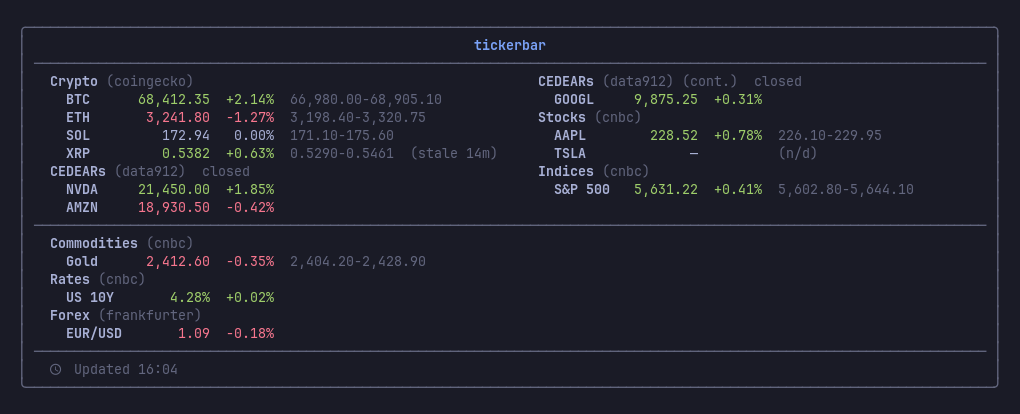Click the tickerbar title
1020x414 pixels.
[510, 46]
